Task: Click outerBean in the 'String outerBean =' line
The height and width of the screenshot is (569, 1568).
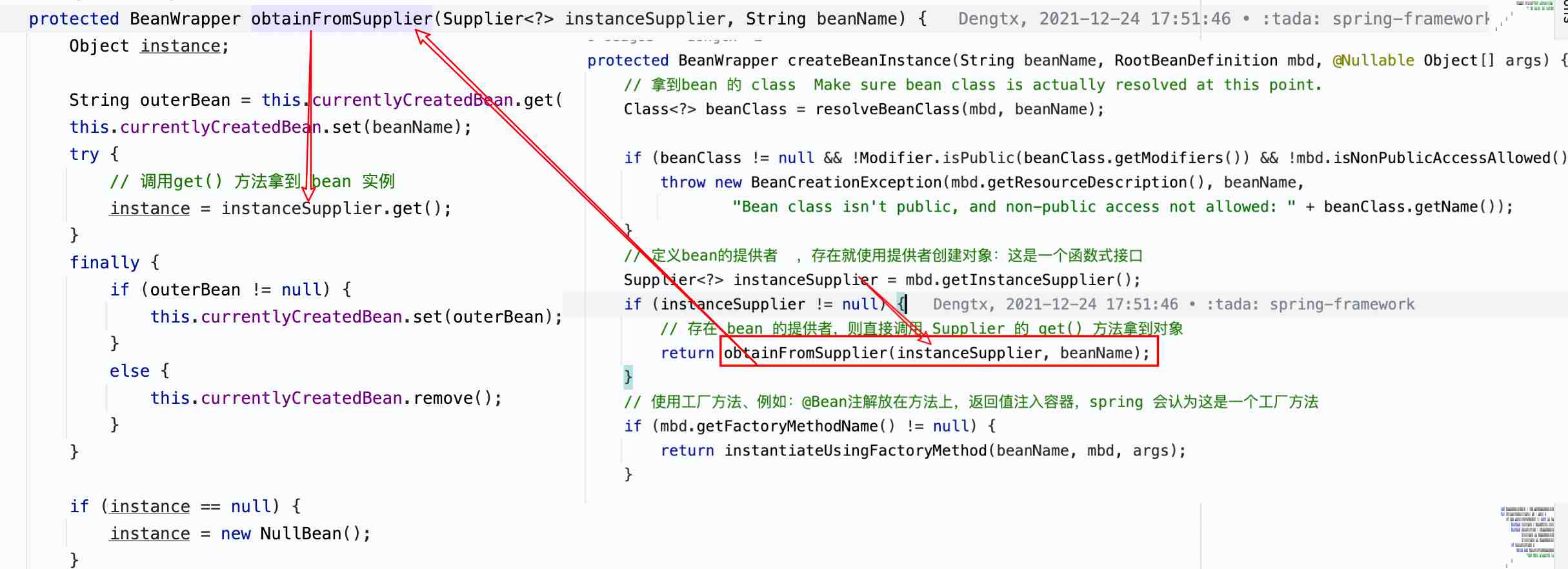Action: 185,100
